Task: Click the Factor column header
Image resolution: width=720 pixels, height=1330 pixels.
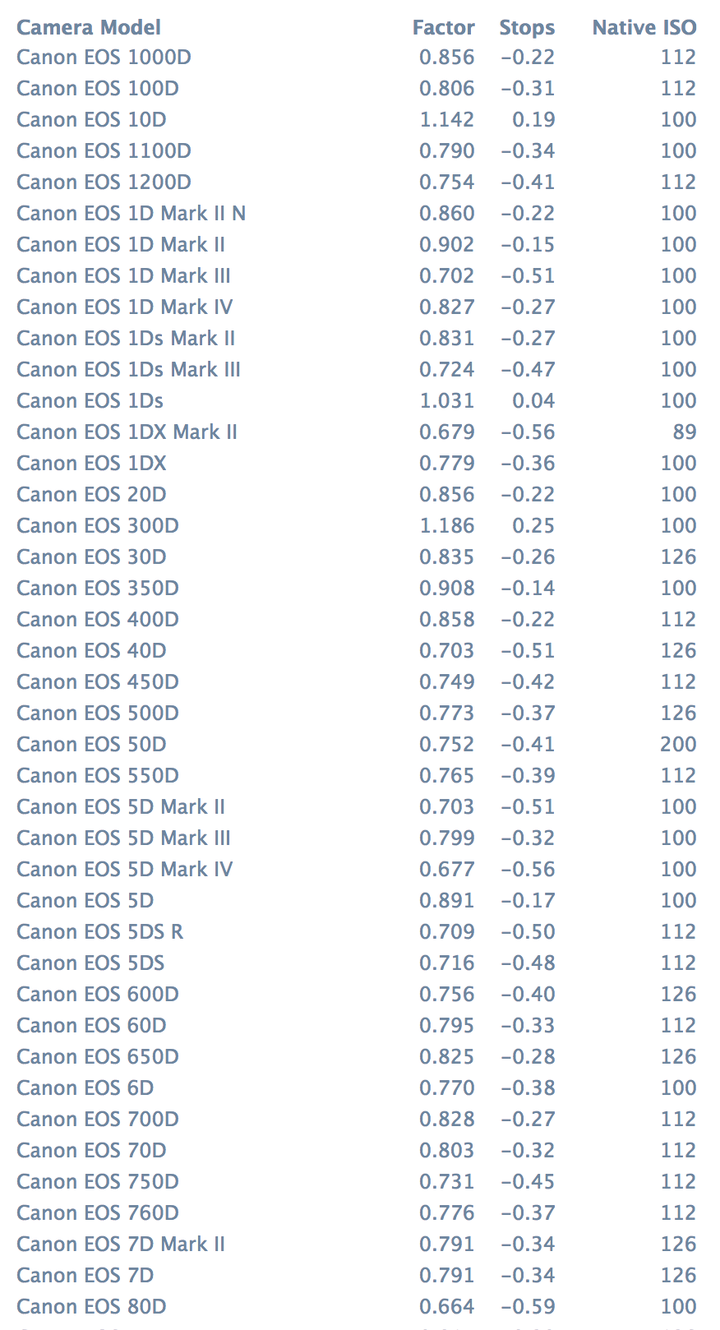Action: point(443,27)
